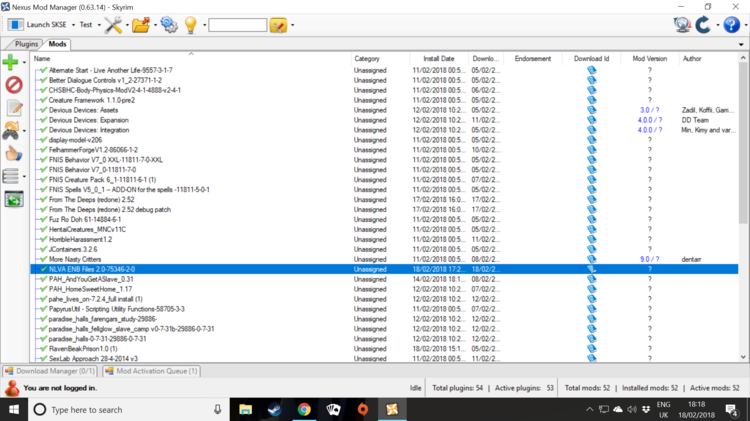Toggle checkmark for Better Dialogue Controls mod
Viewport: 750px width, 421px height.
tap(44, 80)
